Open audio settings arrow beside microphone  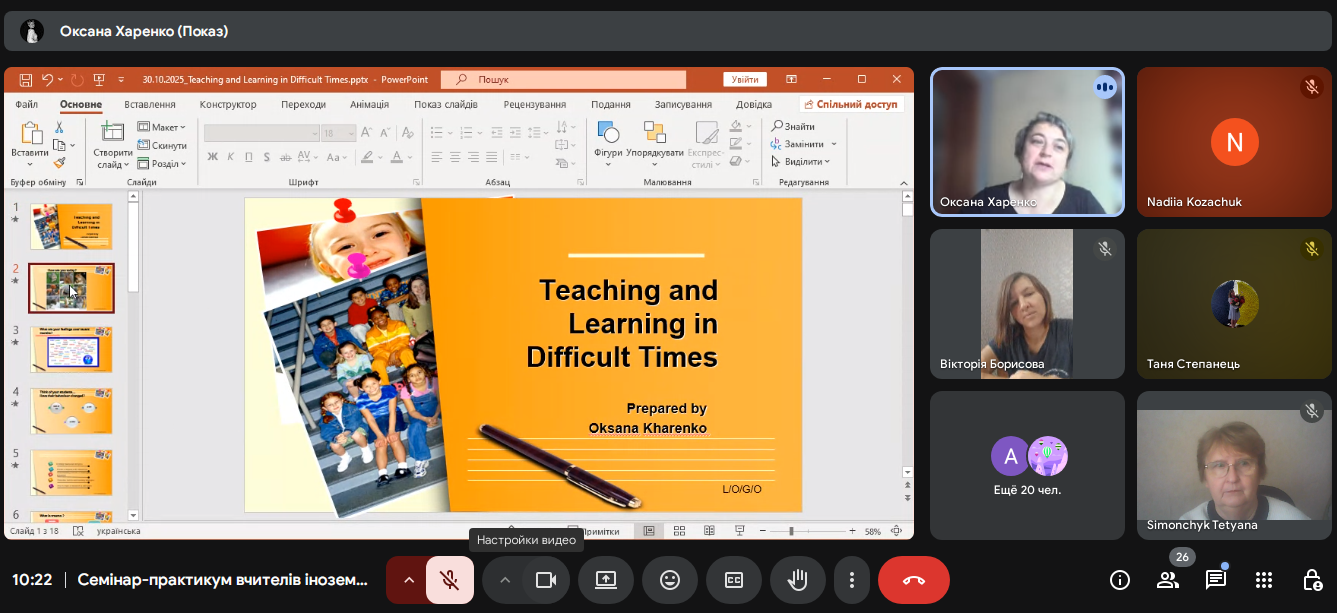(408, 580)
